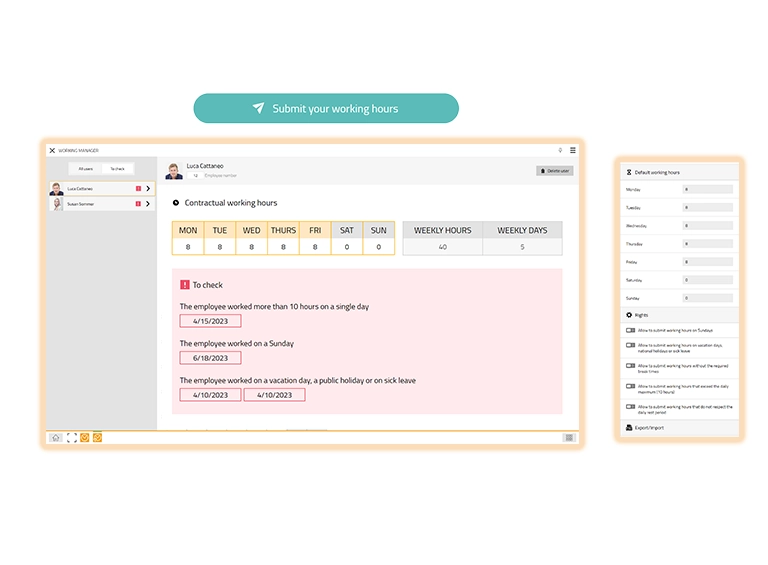Viewport: 768px width, 565px height.
Task: Close Working Manager with the X icon
Action: click(52, 150)
